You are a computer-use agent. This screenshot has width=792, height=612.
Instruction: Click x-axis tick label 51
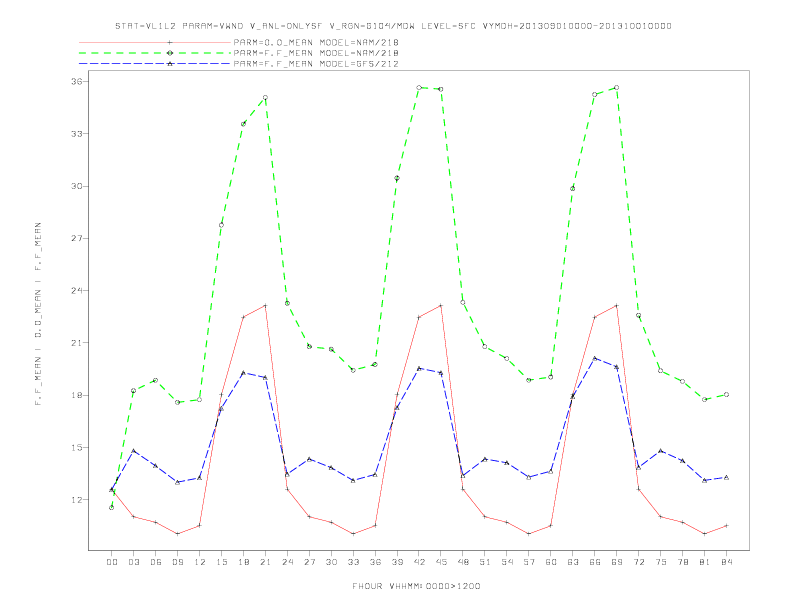485,562
